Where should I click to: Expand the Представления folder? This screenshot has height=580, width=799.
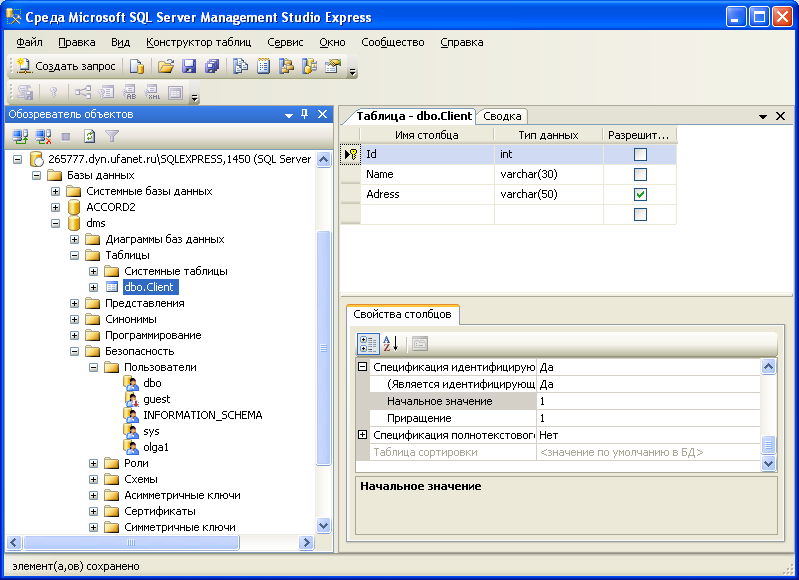[74, 303]
